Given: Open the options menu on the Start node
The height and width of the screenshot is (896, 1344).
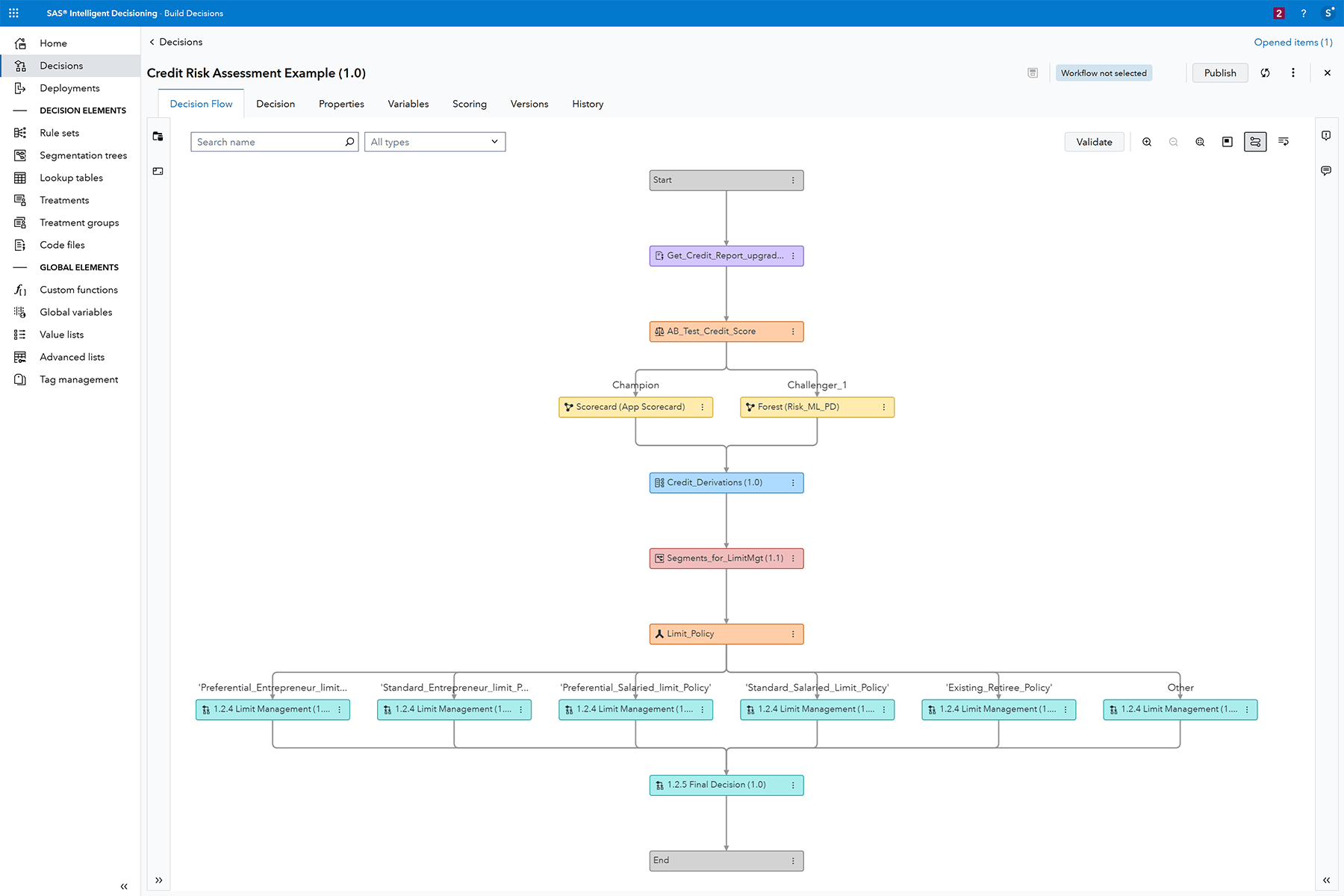Looking at the screenshot, I should (794, 180).
